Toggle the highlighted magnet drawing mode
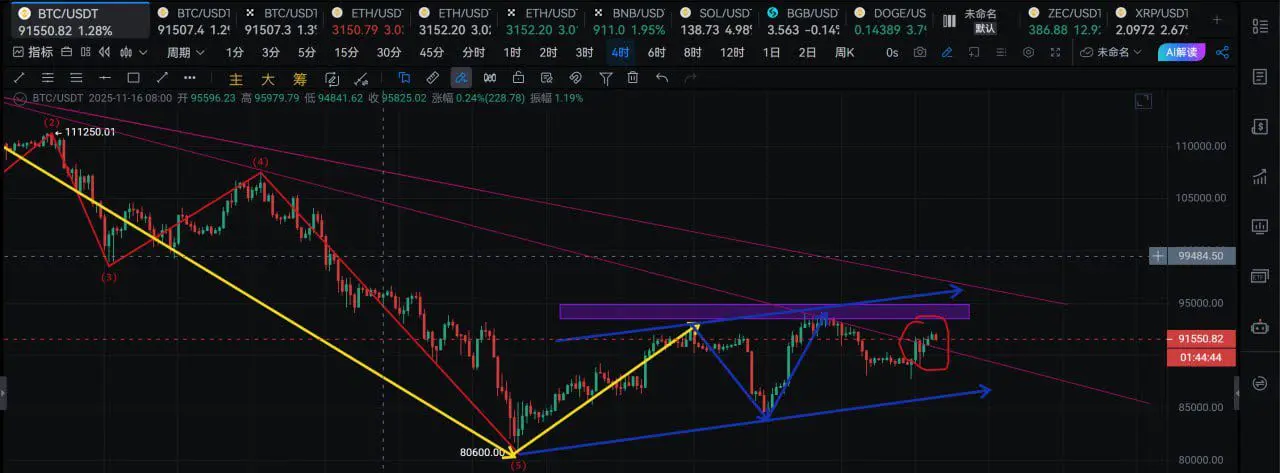This screenshot has width=1280, height=473. point(461,77)
